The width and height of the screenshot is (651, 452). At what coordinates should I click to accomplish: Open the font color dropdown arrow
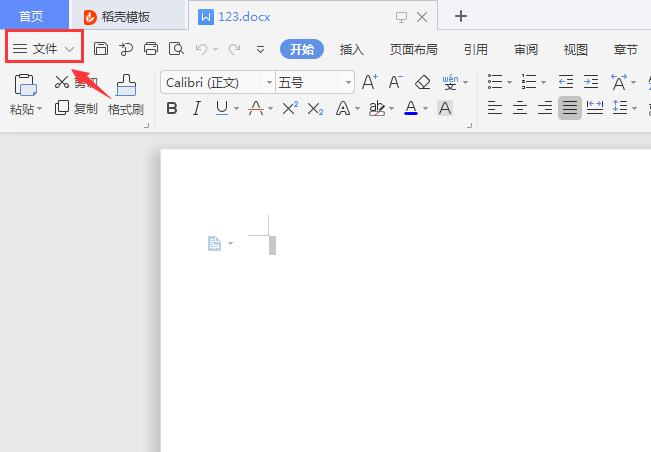[x=425, y=109]
